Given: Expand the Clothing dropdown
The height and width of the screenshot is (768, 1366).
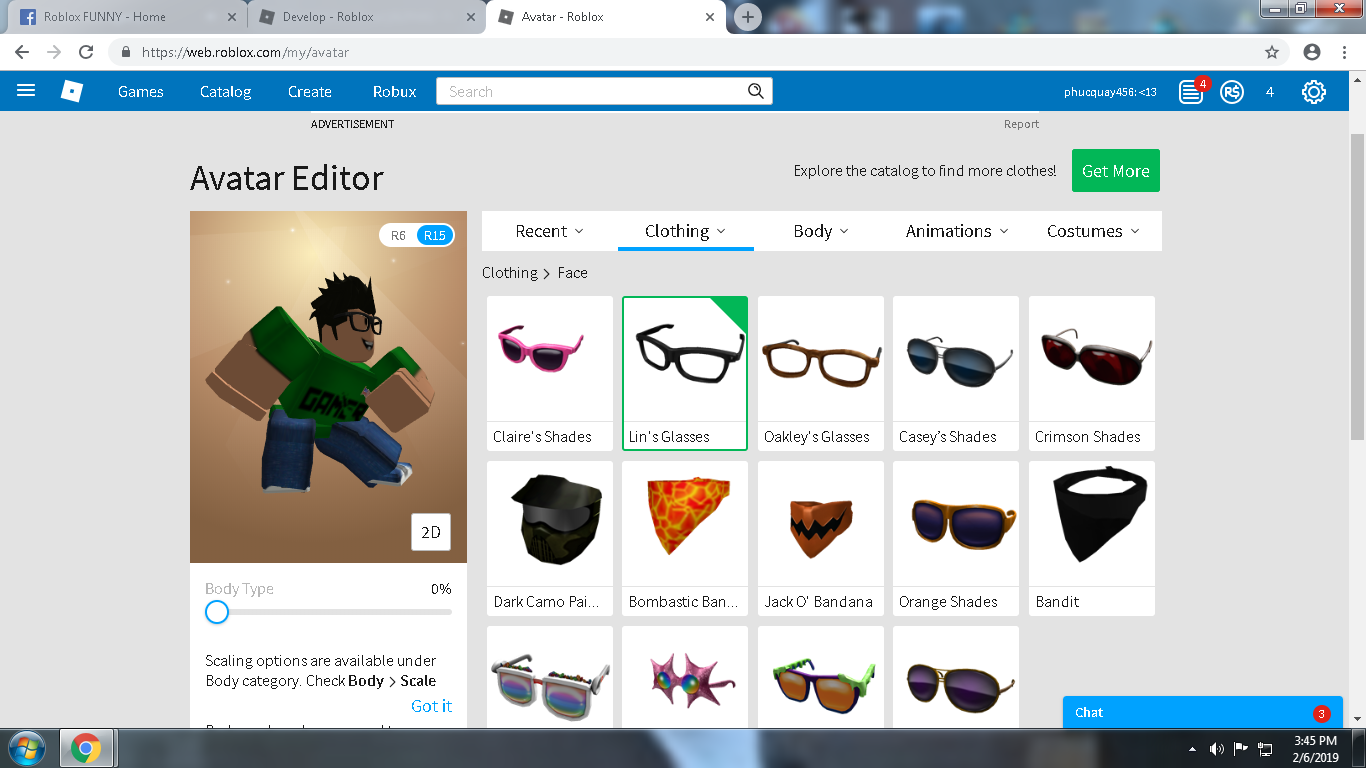Looking at the screenshot, I should click(685, 231).
